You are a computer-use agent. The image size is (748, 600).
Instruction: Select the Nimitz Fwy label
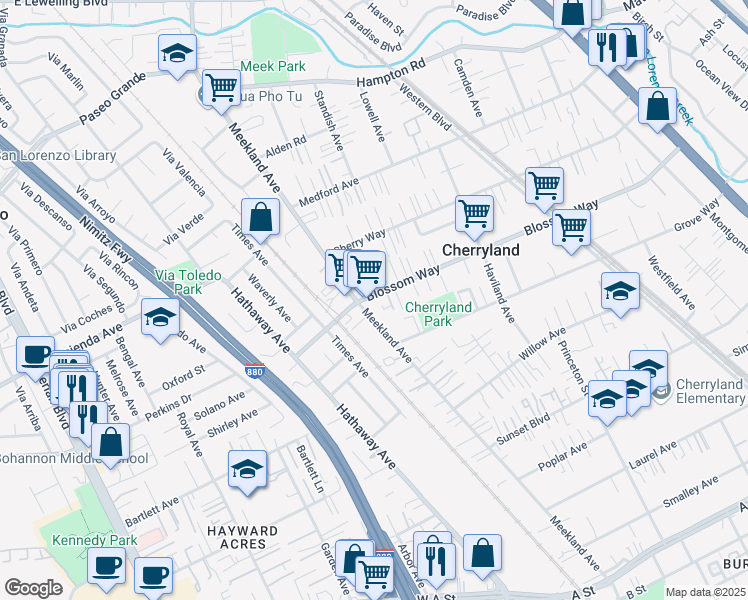click(105, 239)
